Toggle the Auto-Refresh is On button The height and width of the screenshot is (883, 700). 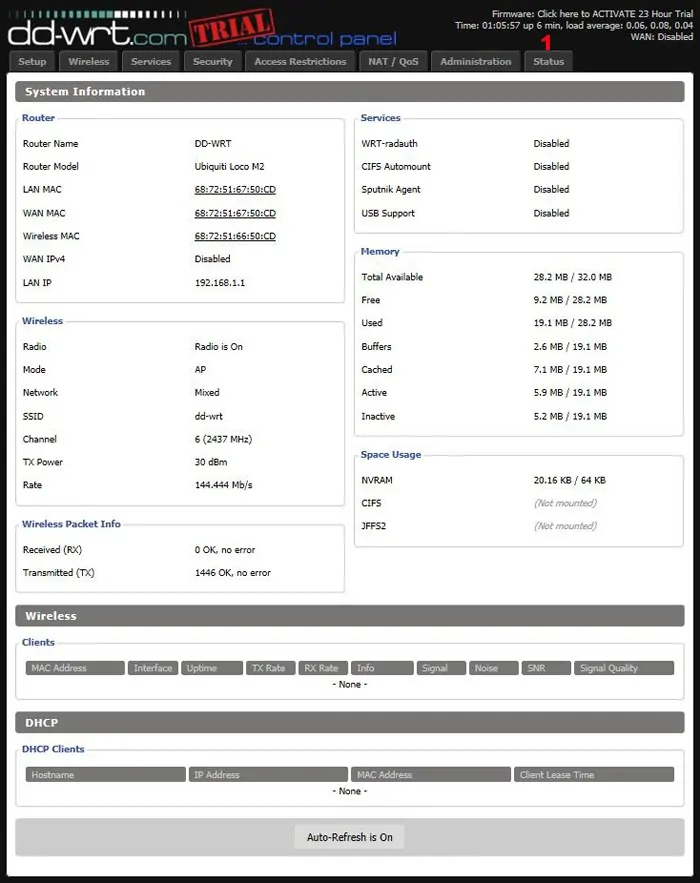[x=350, y=837]
